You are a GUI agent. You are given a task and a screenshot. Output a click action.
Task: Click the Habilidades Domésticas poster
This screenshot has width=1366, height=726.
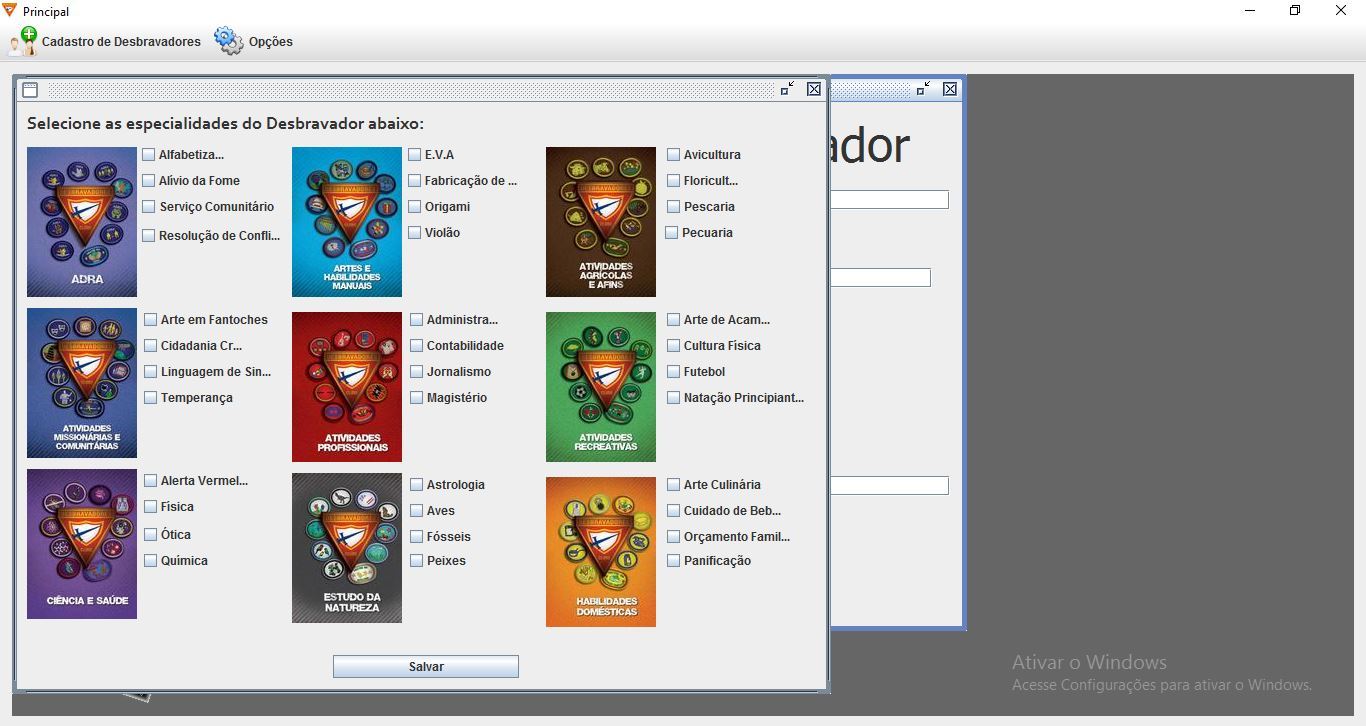click(x=601, y=552)
